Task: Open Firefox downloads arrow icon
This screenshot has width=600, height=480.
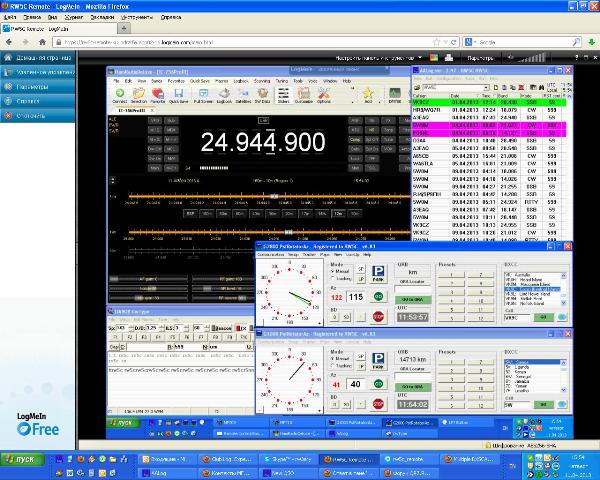Action: coord(592,42)
